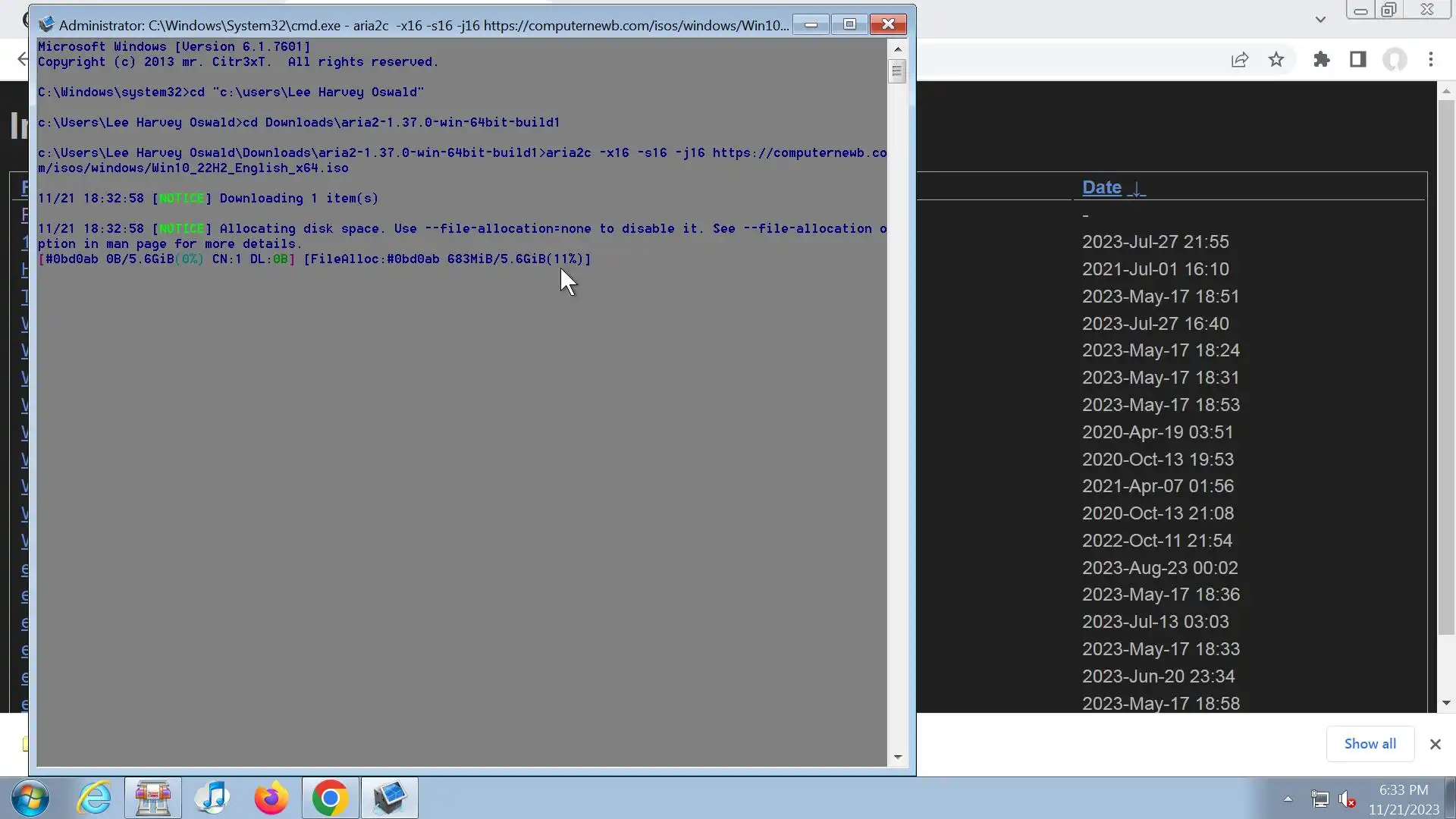Close the Chrome downloads bar
Screen dimensions: 1456x819
1435,745
